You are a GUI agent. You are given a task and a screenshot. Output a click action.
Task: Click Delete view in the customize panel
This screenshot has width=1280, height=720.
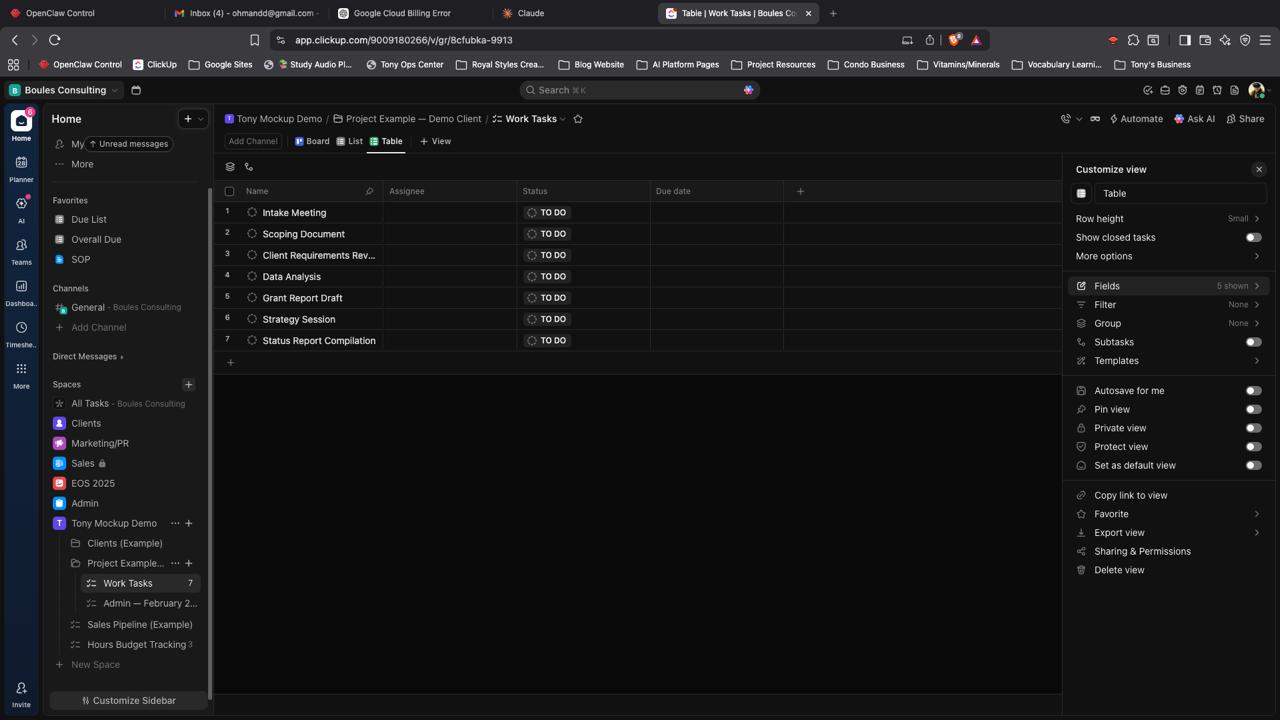[x=1119, y=570]
